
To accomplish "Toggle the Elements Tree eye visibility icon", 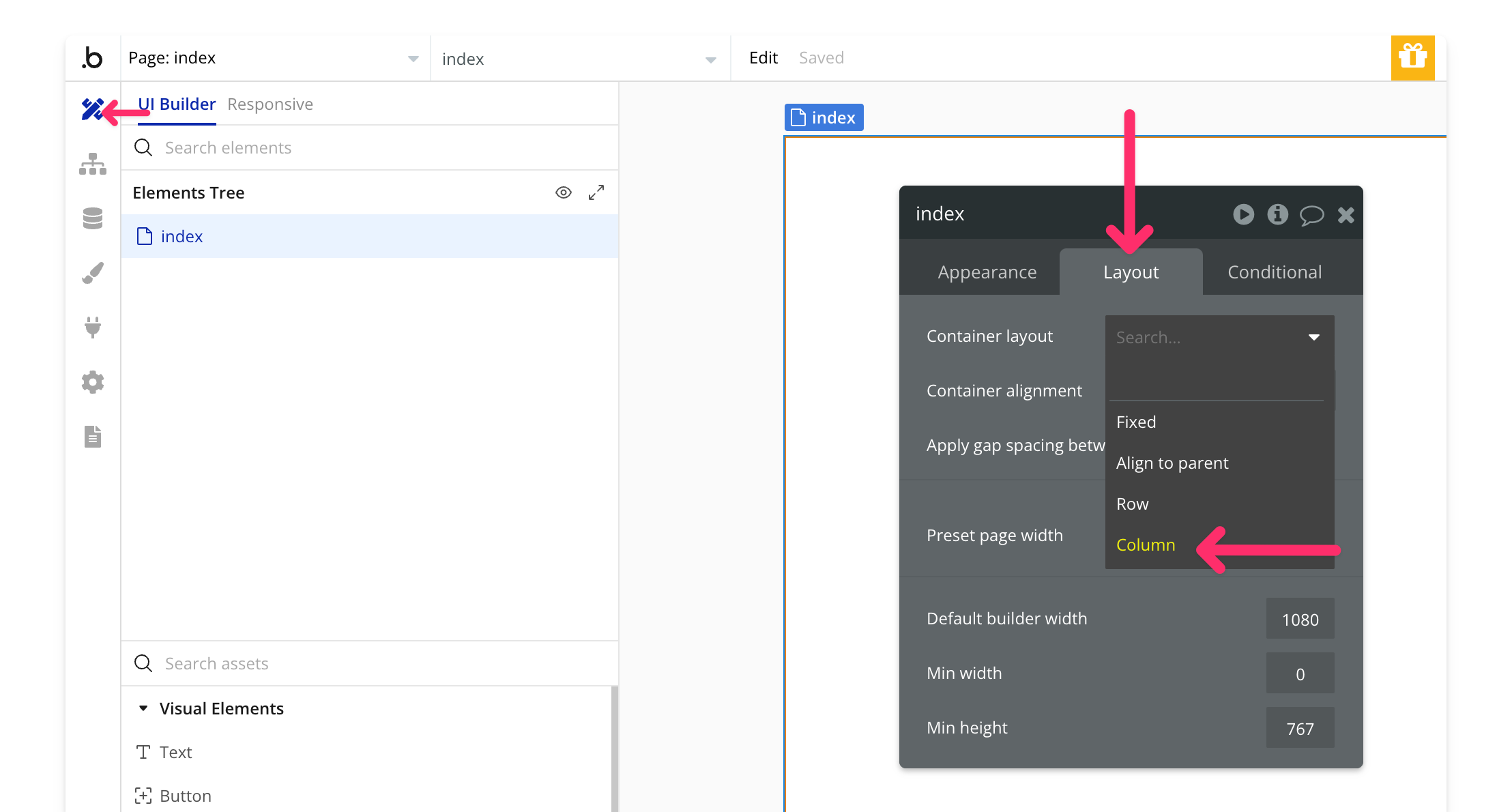I will (563, 192).
